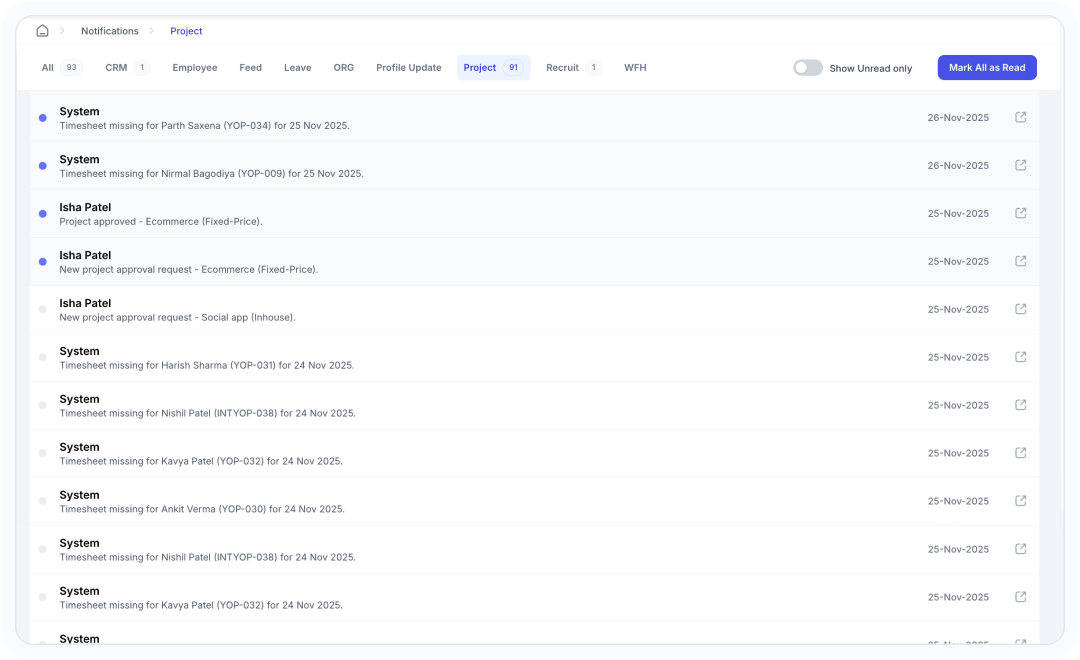Click the unread indicator on Ecommerce approval request notification
This screenshot has height=660, width=1080.
[x=42, y=262]
